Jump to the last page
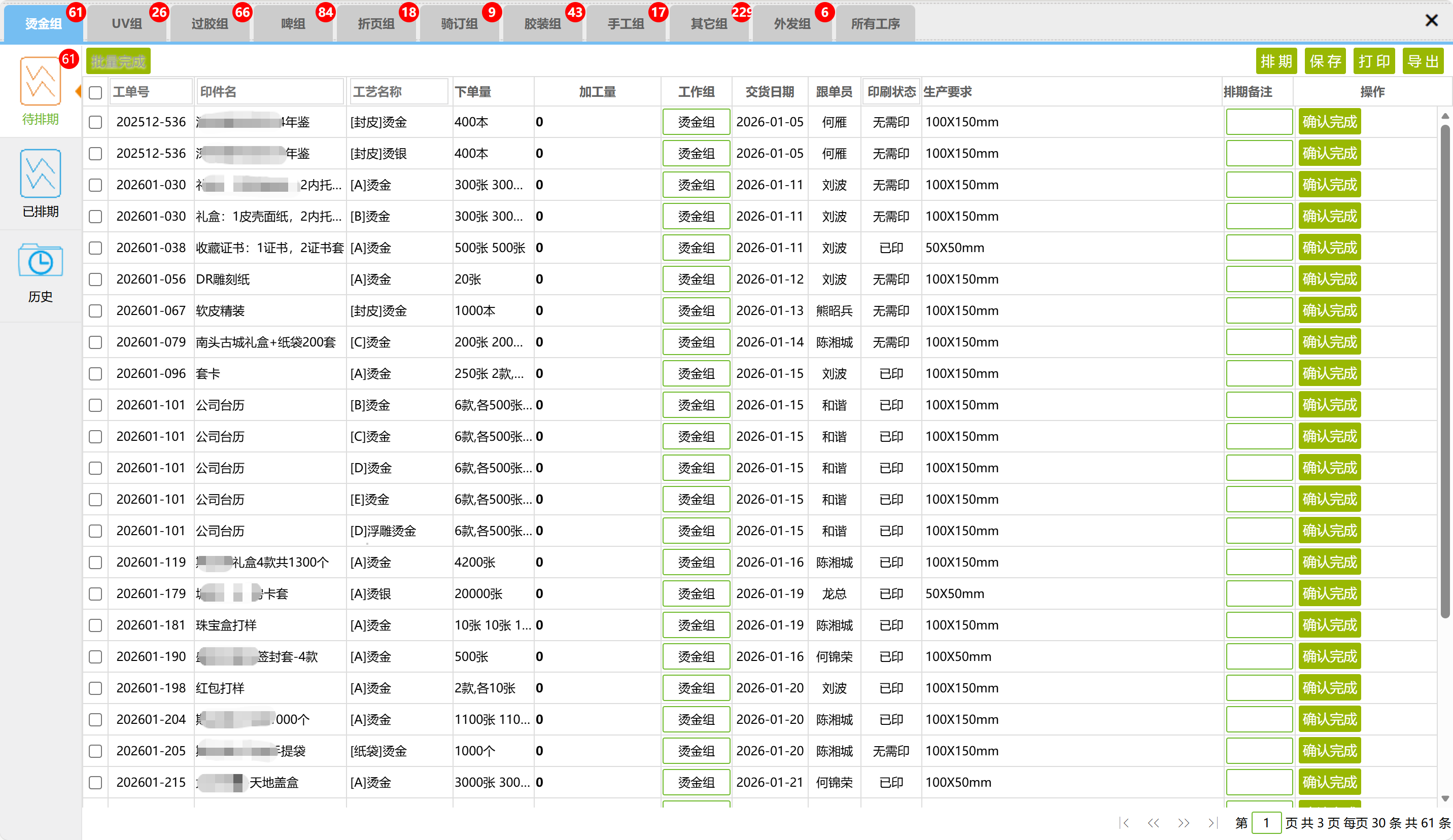 coord(1212,823)
